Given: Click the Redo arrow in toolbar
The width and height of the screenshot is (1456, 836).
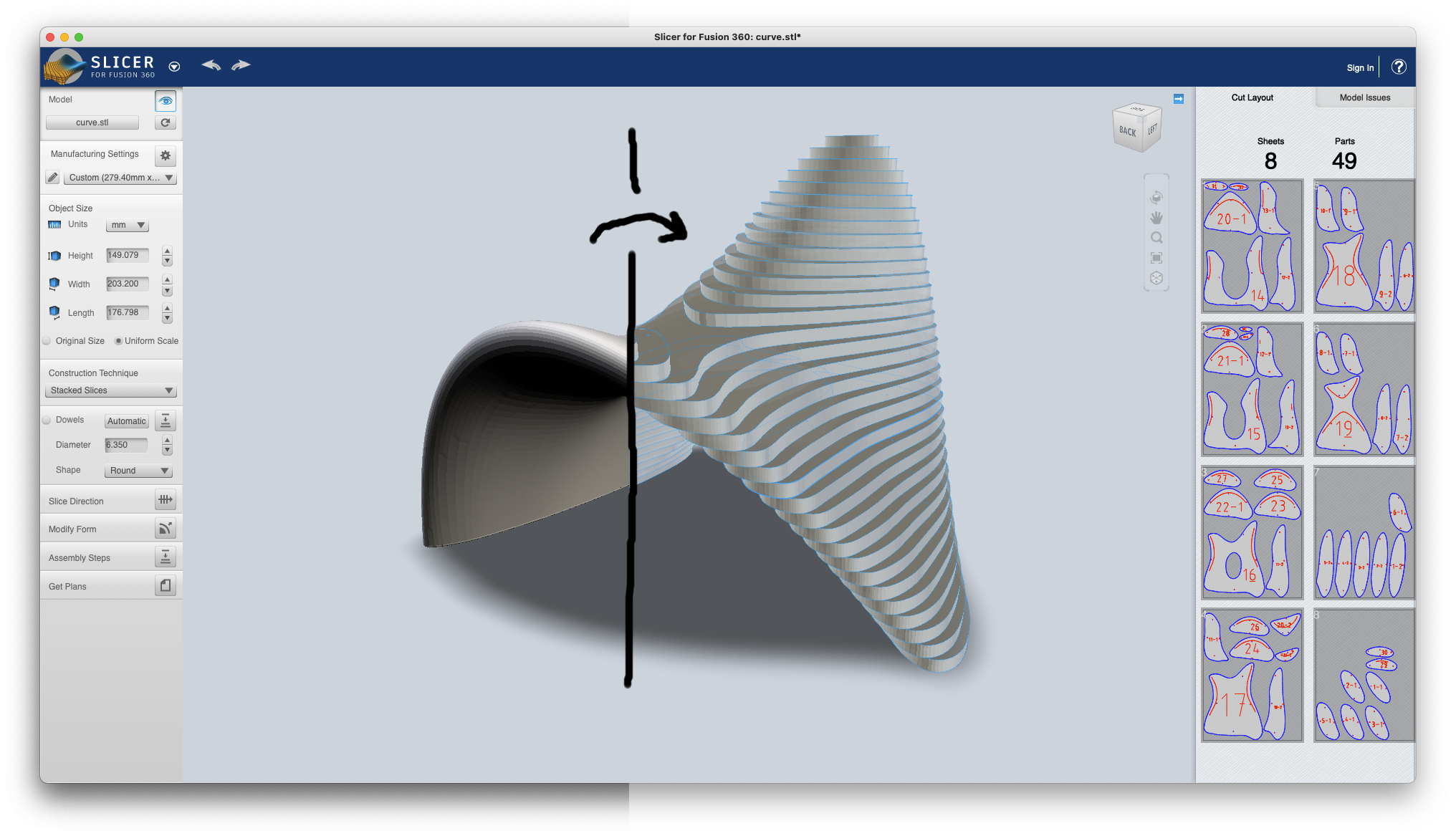Looking at the screenshot, I should pyautogui.click(x=241, y=65).
